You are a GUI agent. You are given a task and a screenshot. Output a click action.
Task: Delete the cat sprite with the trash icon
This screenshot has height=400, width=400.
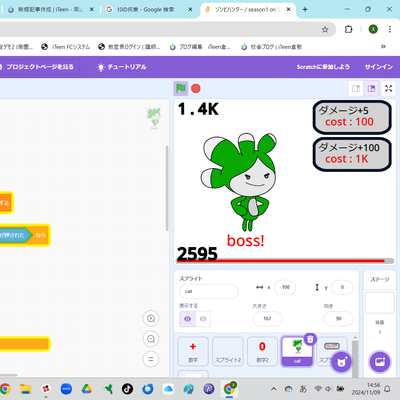tap(310, 339)
